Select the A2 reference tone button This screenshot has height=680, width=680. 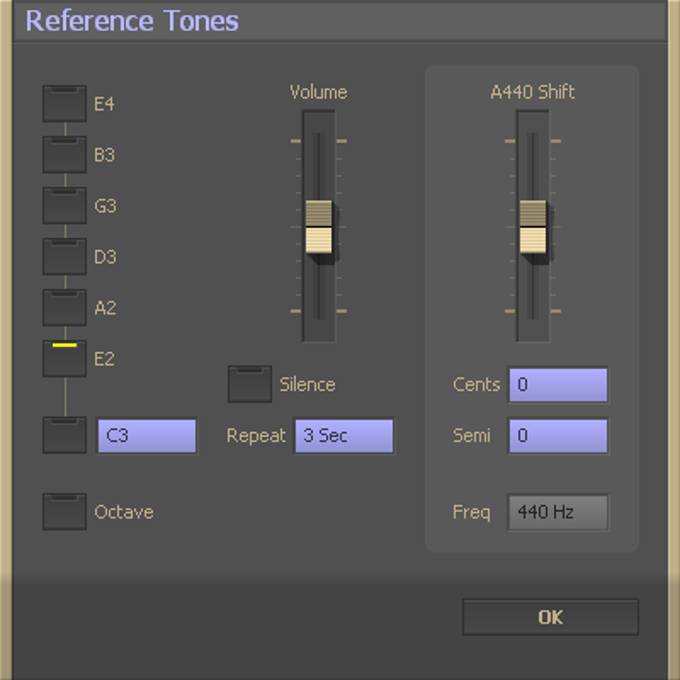coord(64,308)
